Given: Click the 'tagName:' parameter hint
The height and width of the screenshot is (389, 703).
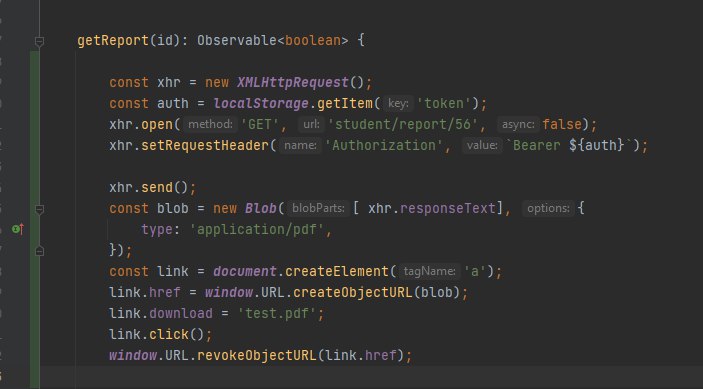Looking at the screenshot, I should click(429, 272).
